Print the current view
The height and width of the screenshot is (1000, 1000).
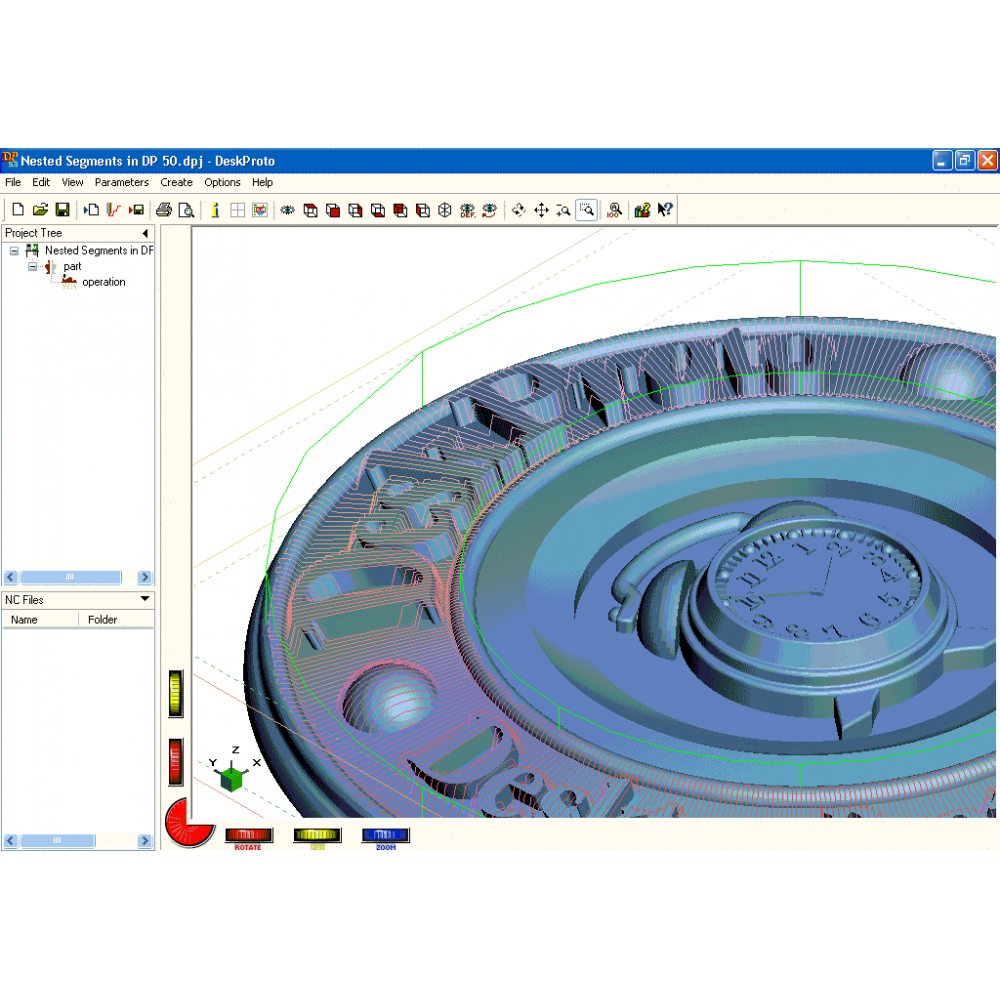tap(164, 209)
